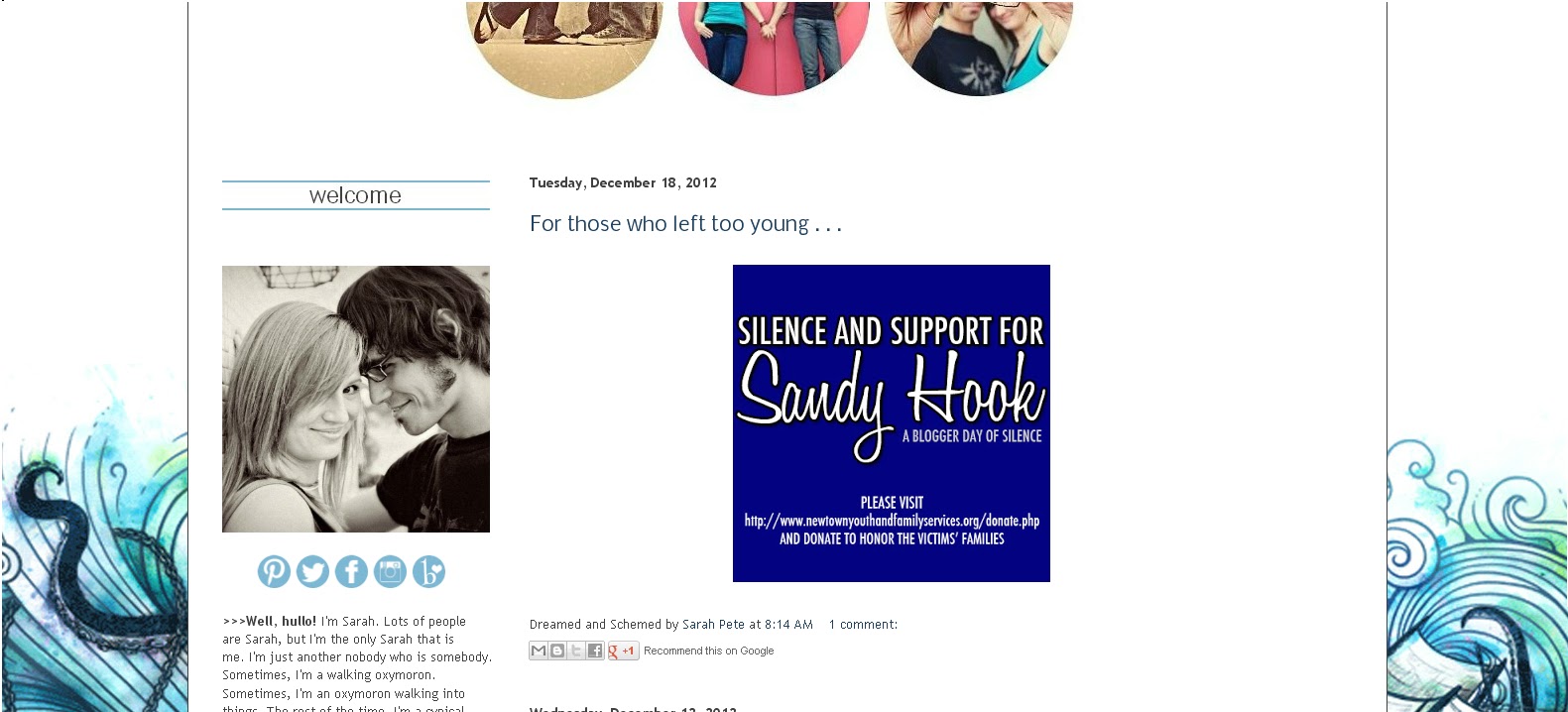Email this post using Gmail icon

pos(539,651)
